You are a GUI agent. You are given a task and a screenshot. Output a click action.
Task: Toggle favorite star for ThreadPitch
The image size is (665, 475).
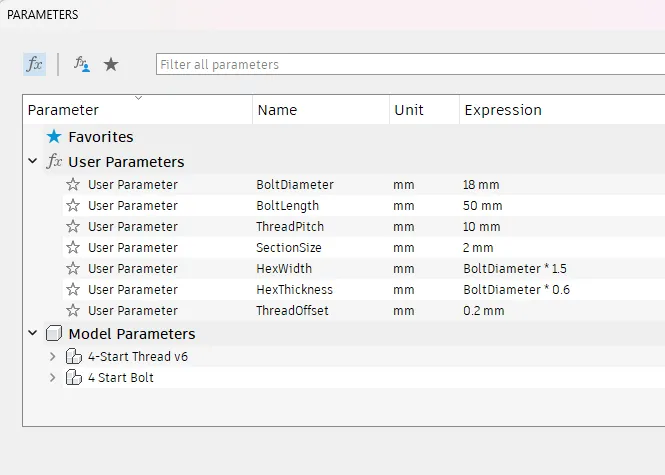(x=73, y=226)
